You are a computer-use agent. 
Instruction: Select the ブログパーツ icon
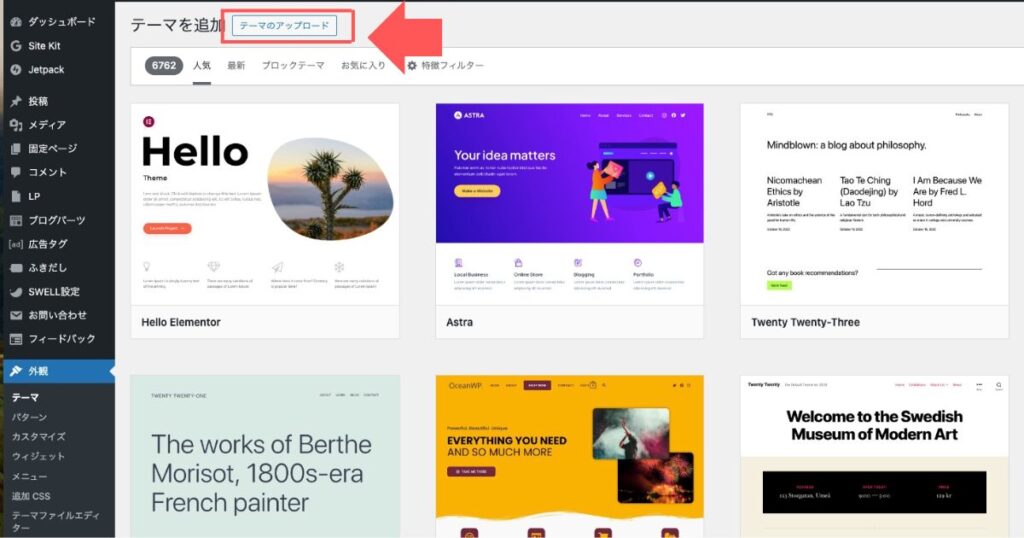[x=16, y=220]
